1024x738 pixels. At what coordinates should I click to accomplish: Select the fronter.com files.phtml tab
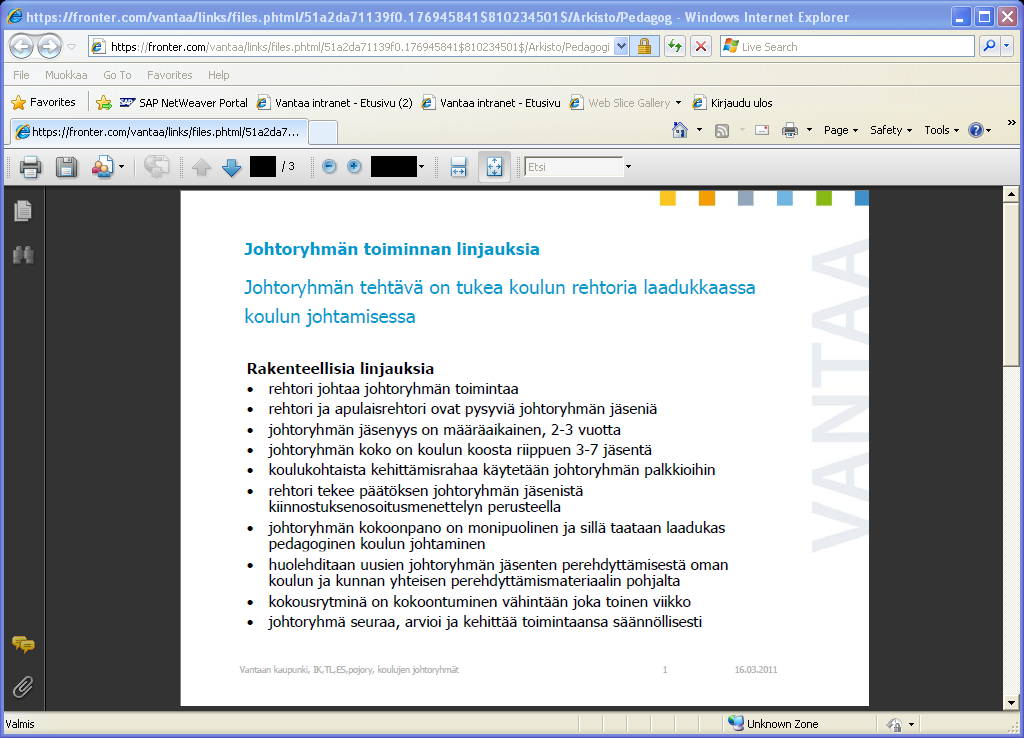(x=158, y=132)
